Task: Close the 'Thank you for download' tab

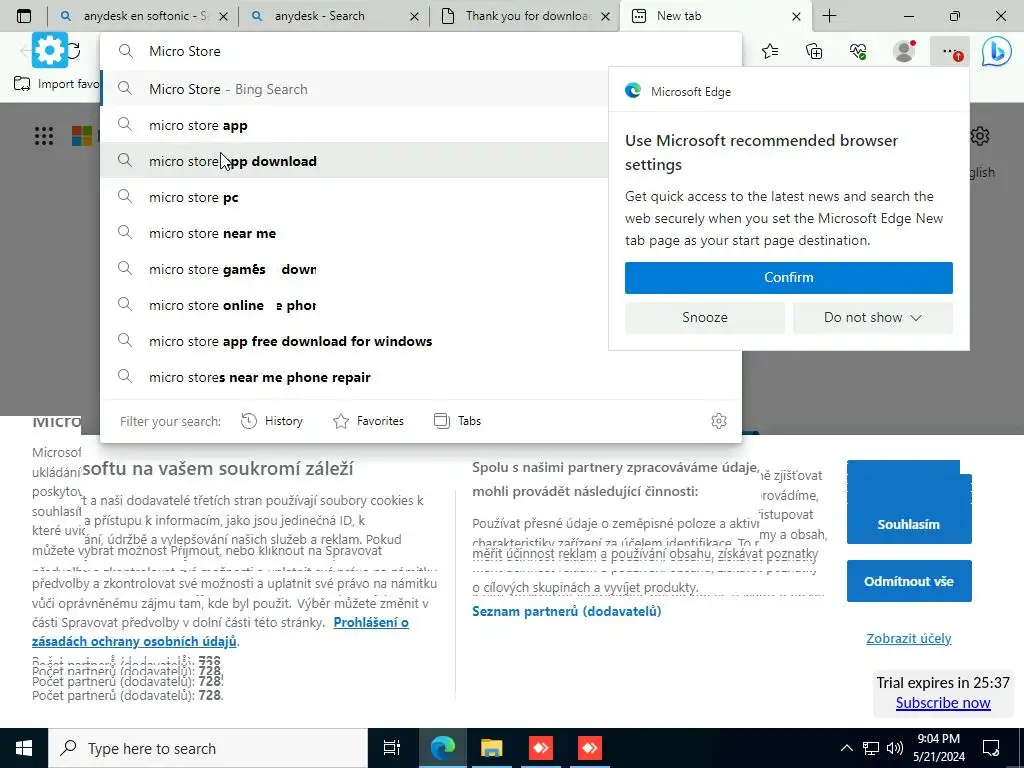Action: (605, 16)
